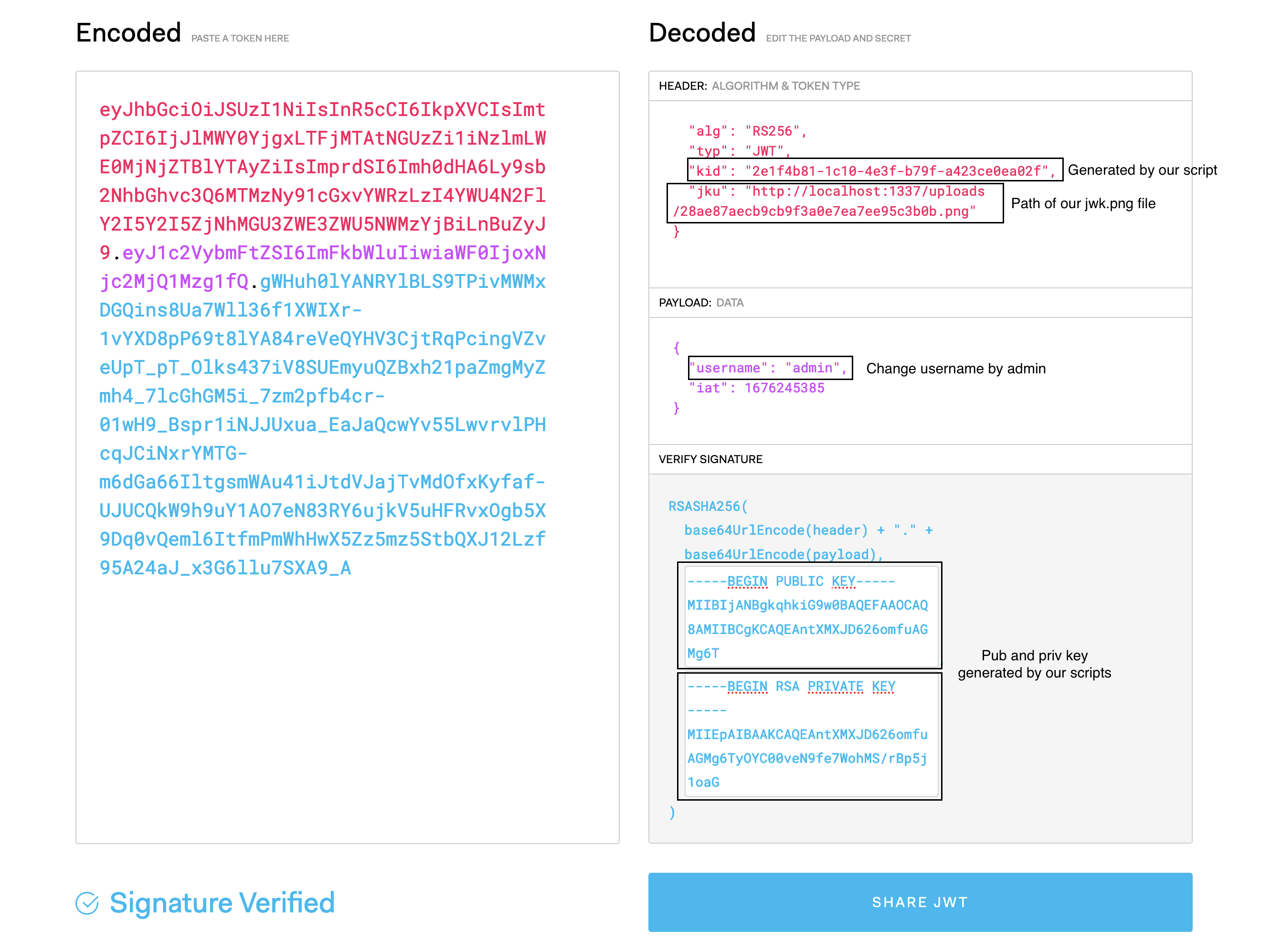Image resolution: width=1271 pixels, height=952 pixels.
Task: Click the PAYLOAD: DATA section label
Action: tap(701, 303)
